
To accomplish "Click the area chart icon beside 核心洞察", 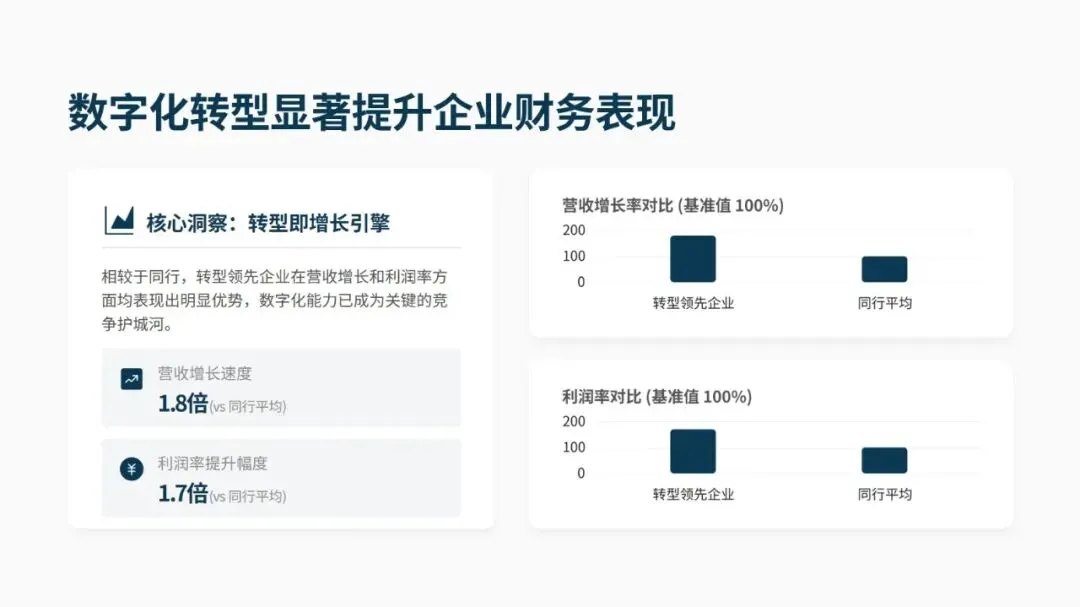I will point(119,221).
